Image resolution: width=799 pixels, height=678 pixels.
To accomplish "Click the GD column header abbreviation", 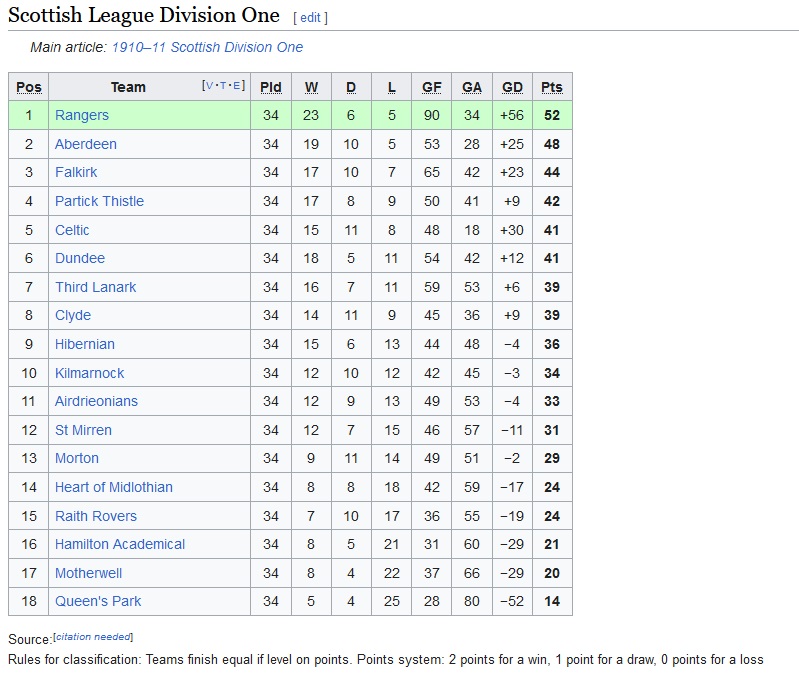I will (512, 87).
